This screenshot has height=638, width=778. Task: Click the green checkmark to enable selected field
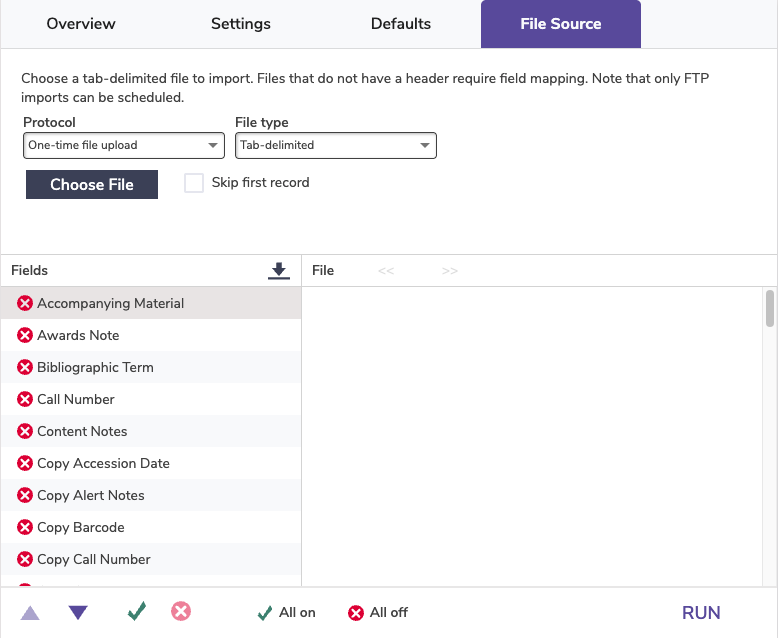[x=136, y=611]
